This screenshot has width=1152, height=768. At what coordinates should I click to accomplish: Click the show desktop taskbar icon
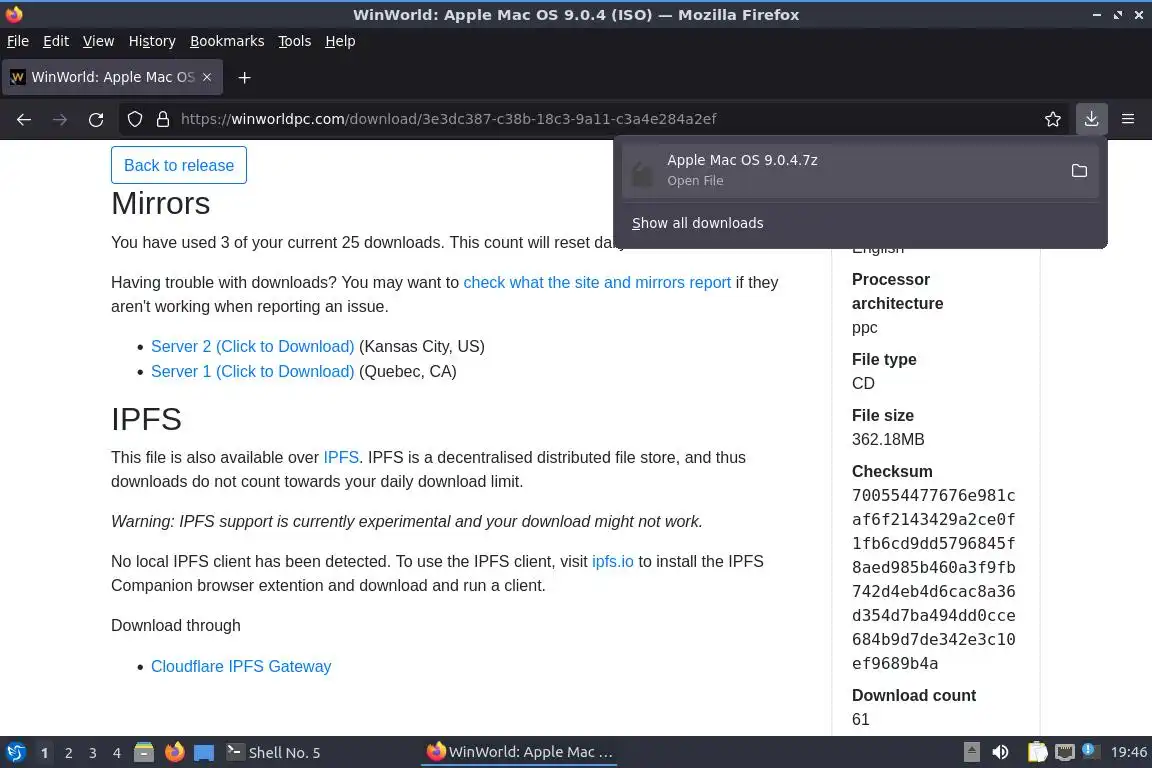click(x=204, y=753)
